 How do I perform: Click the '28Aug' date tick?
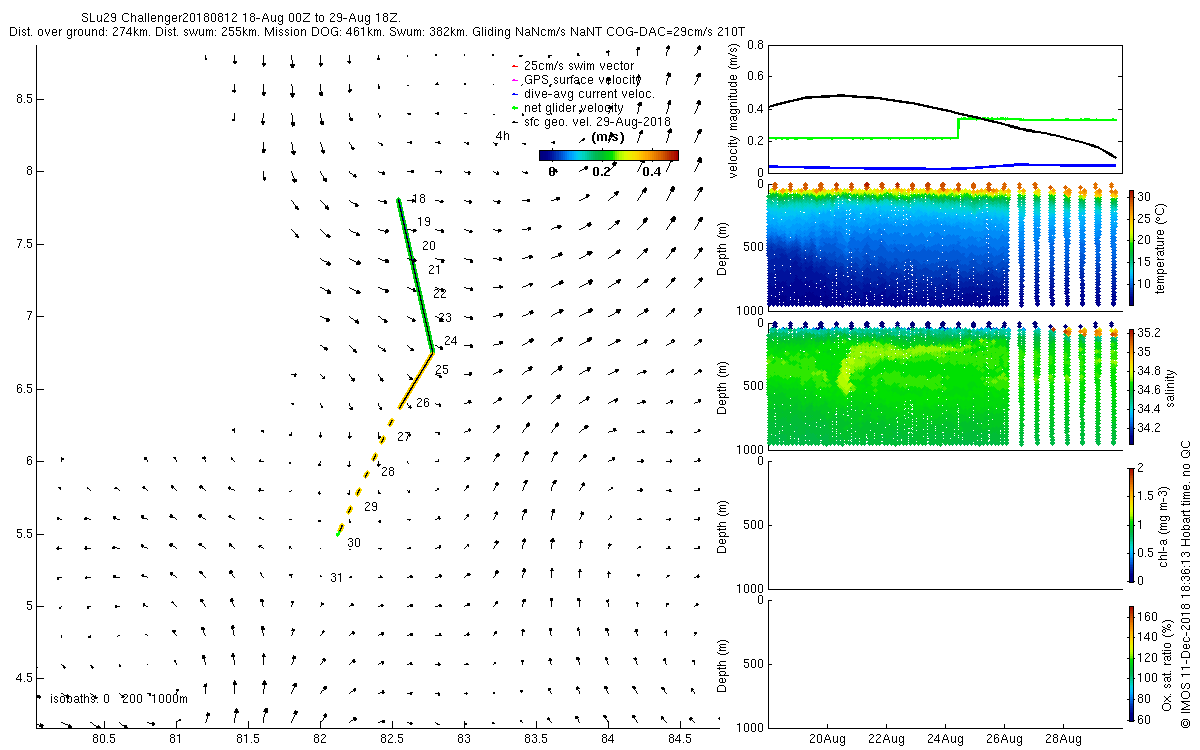click(1063, 740)
